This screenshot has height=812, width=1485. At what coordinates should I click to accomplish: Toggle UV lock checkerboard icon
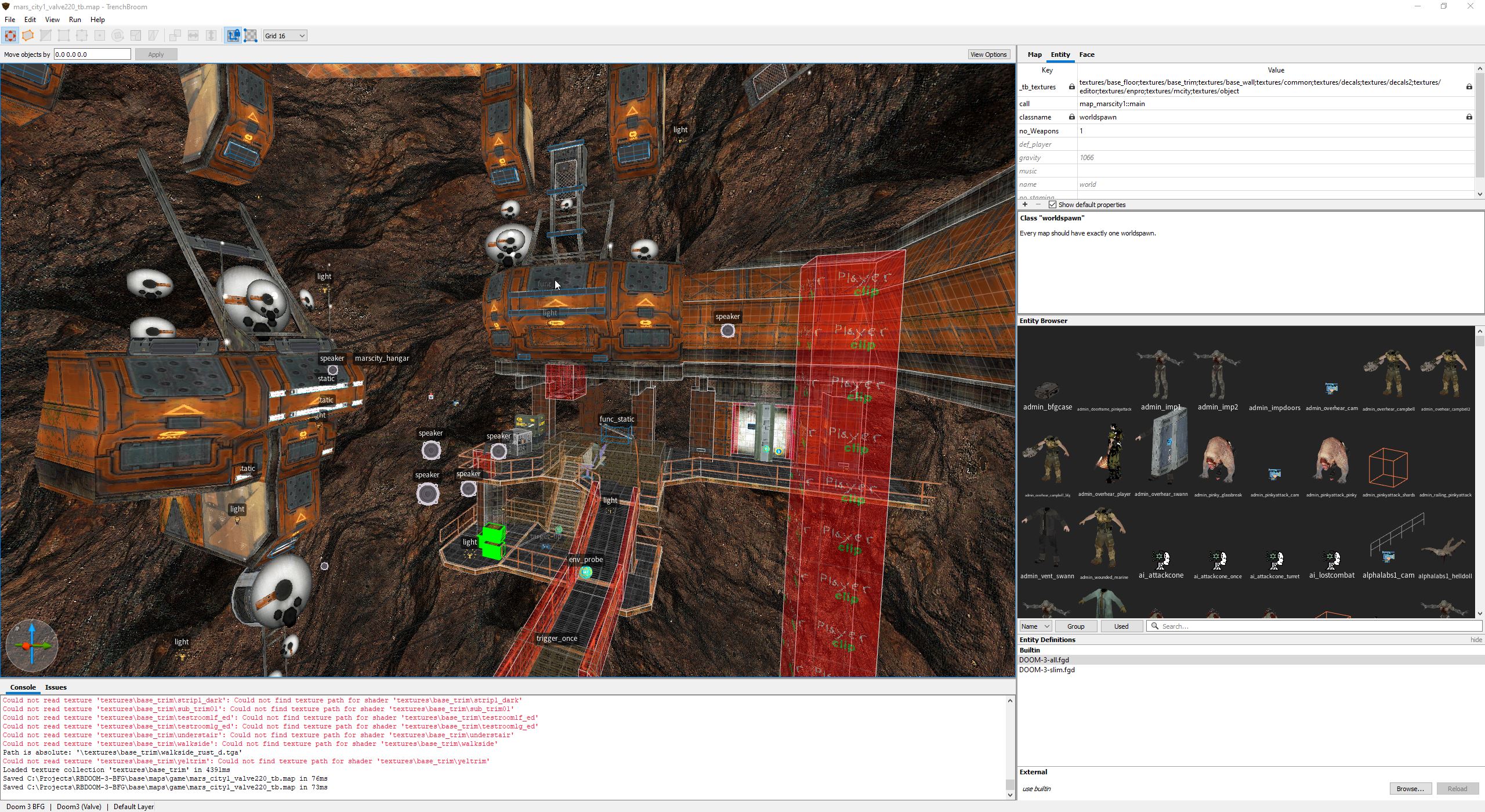pyautogui.click(x=251, y=36)
